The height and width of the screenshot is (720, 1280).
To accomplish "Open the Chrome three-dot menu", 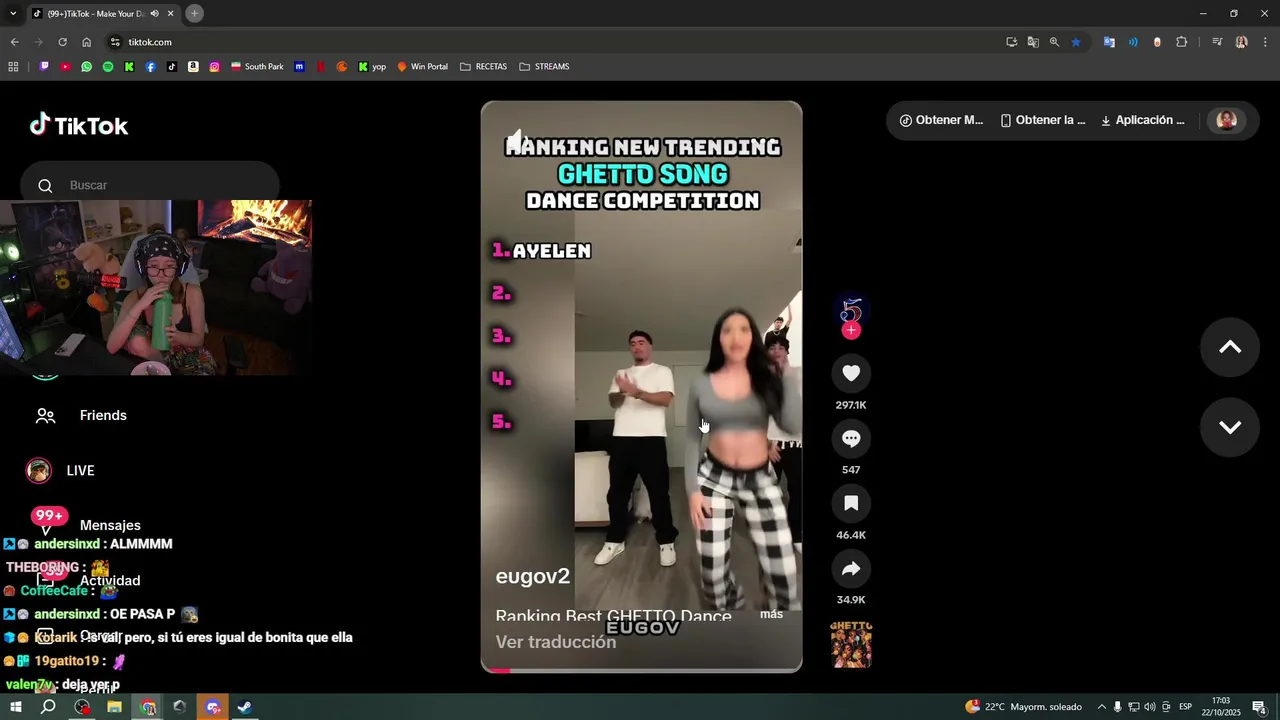I will point(1266,42).
